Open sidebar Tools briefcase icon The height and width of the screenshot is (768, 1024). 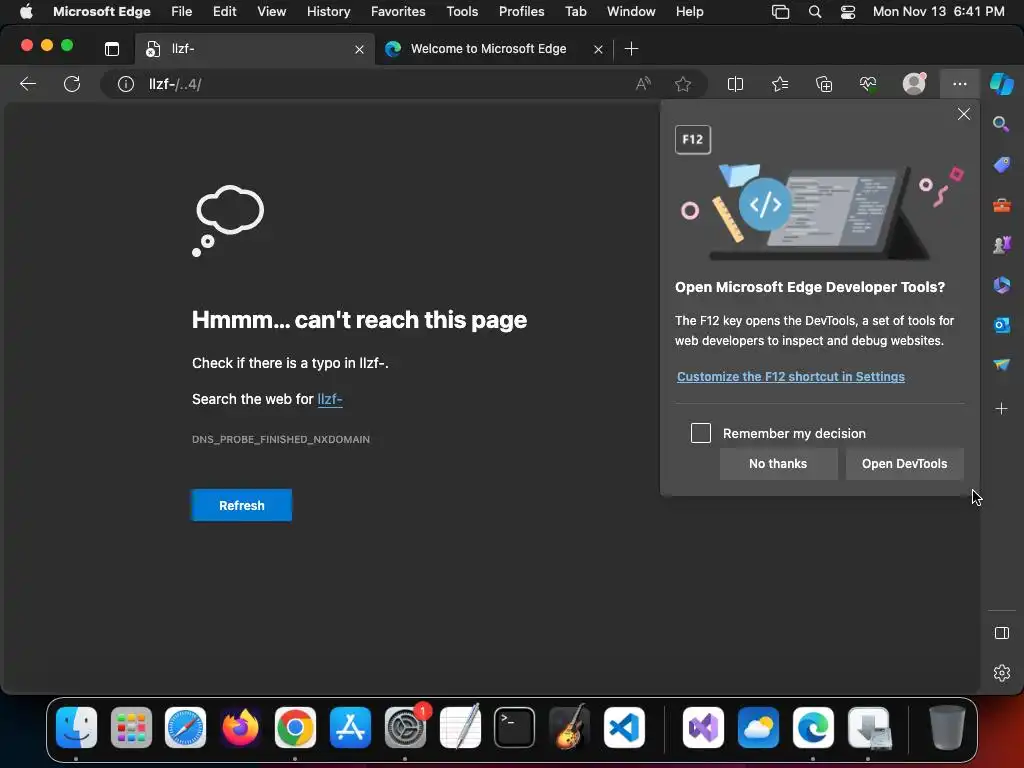1002,206
